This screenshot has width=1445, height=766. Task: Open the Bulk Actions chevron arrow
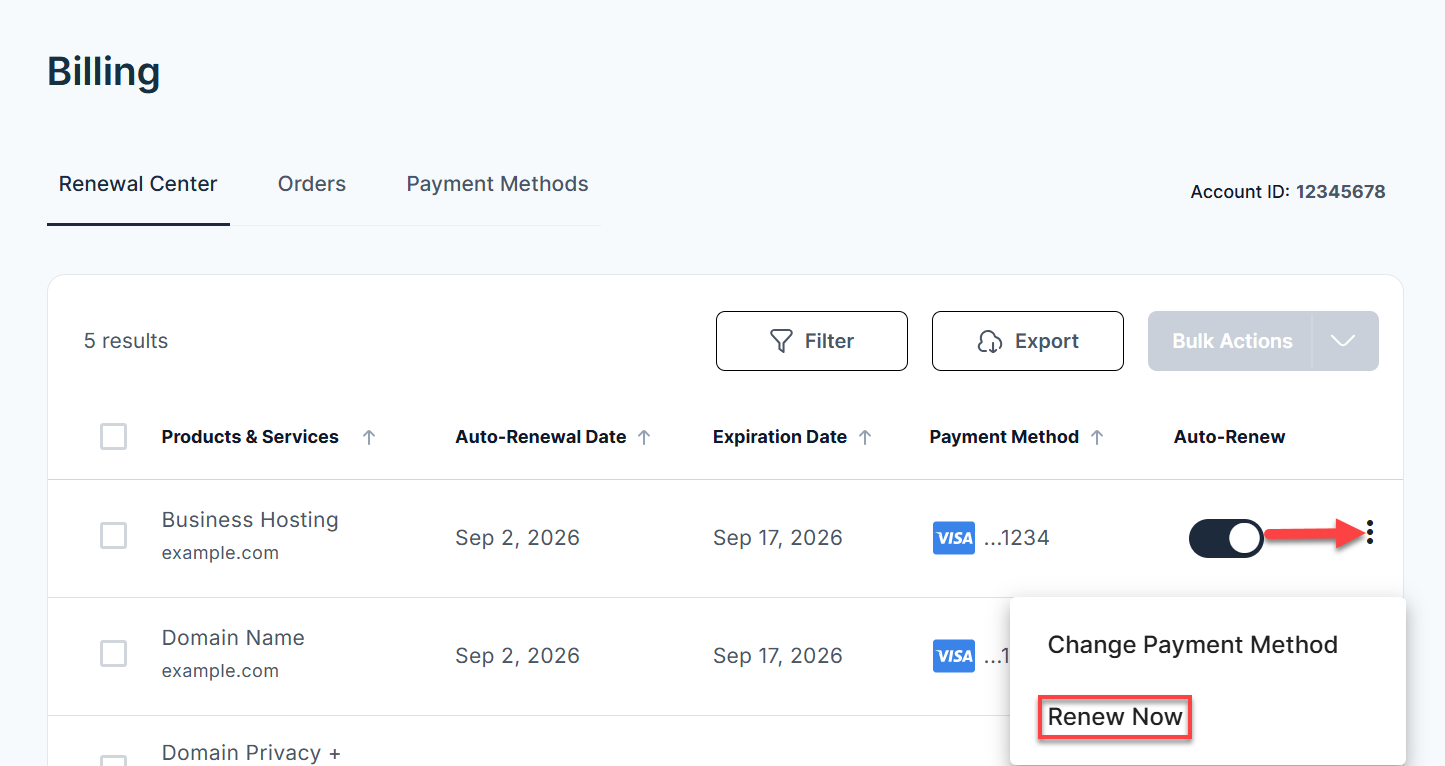point(1341,340)
